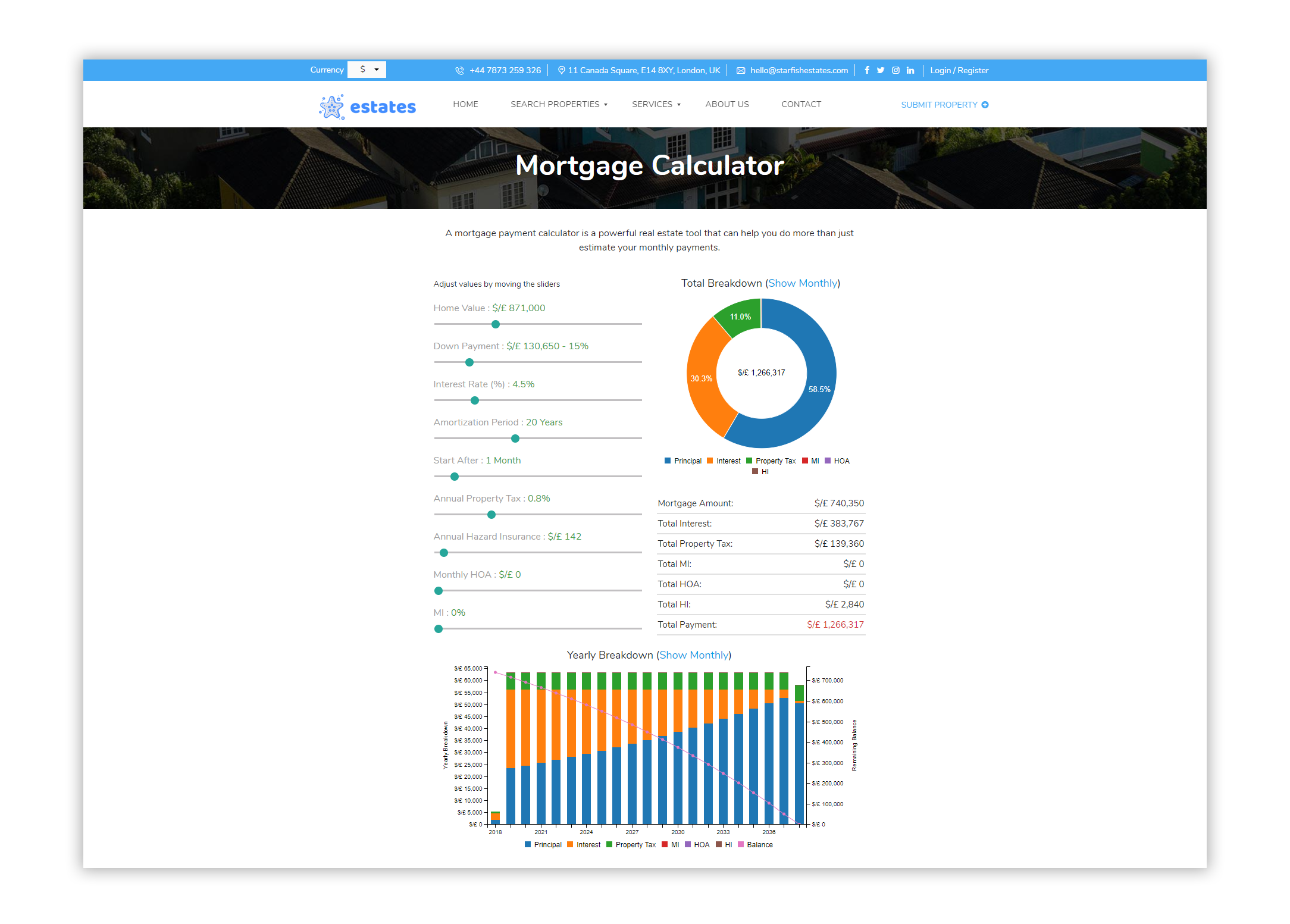This screenshot has width=1290, height=924.
Task: Click the Facebook icon in the top bar
Action: point(867,70)
